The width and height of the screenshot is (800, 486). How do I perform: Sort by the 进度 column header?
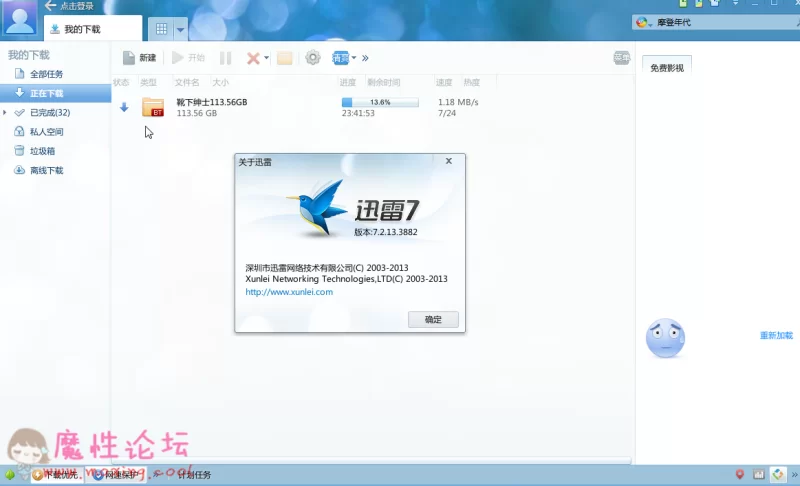pos(348,82)
